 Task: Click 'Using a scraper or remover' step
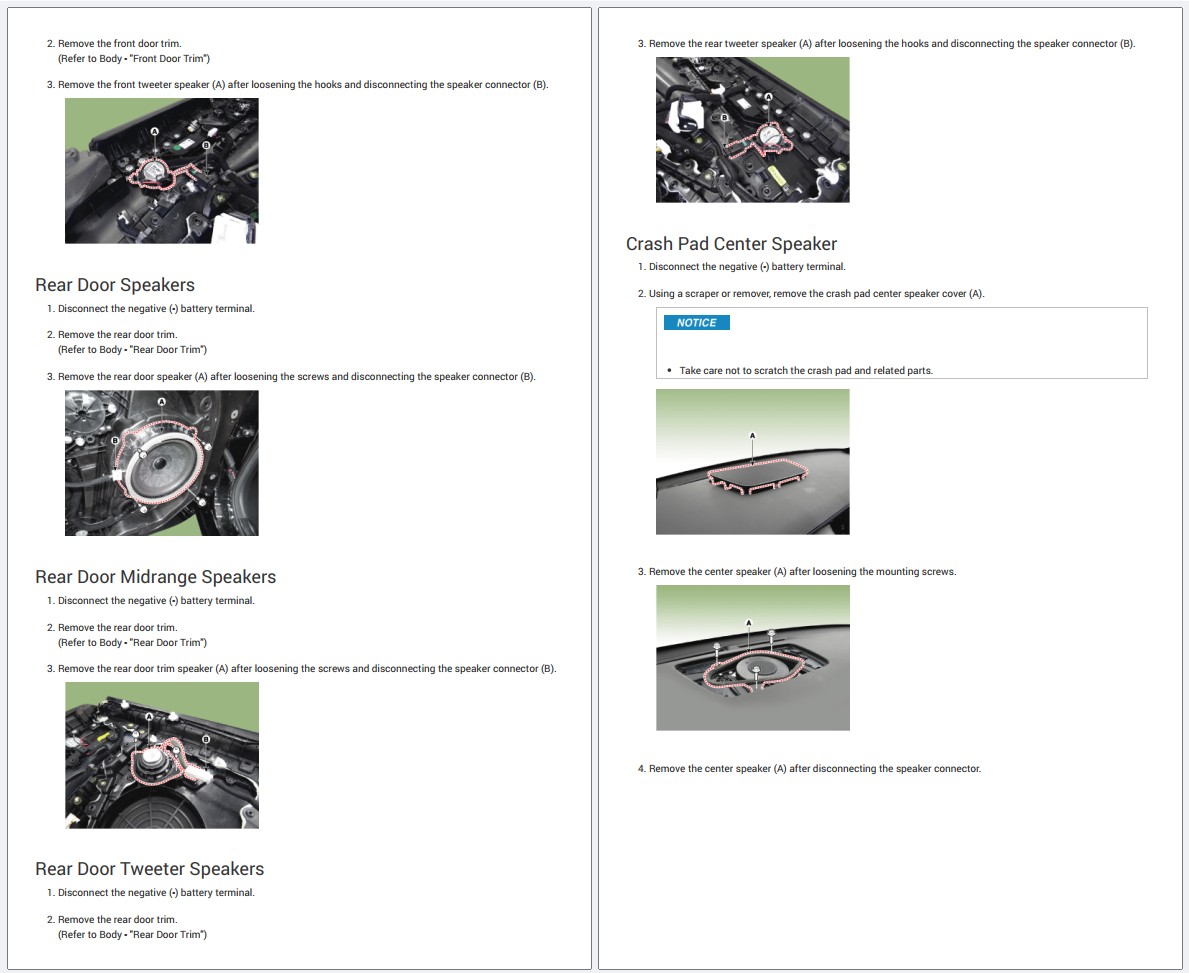coord(817,293)
